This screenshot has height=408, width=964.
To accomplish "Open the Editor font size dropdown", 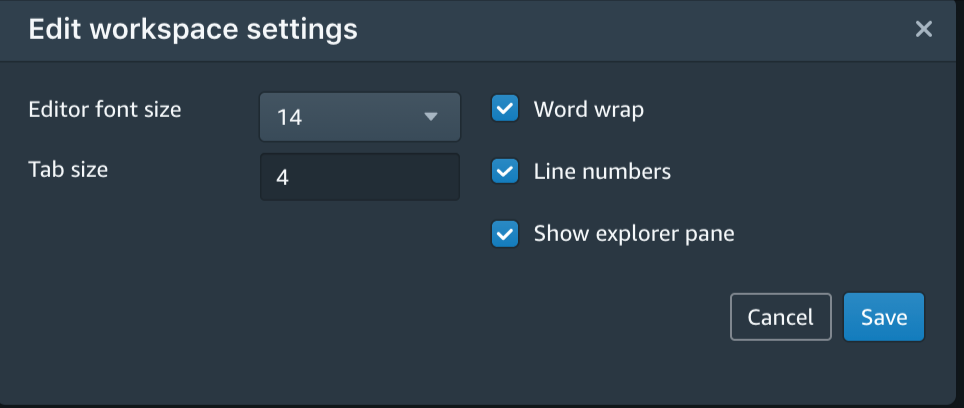I will [x=359, y=117].
